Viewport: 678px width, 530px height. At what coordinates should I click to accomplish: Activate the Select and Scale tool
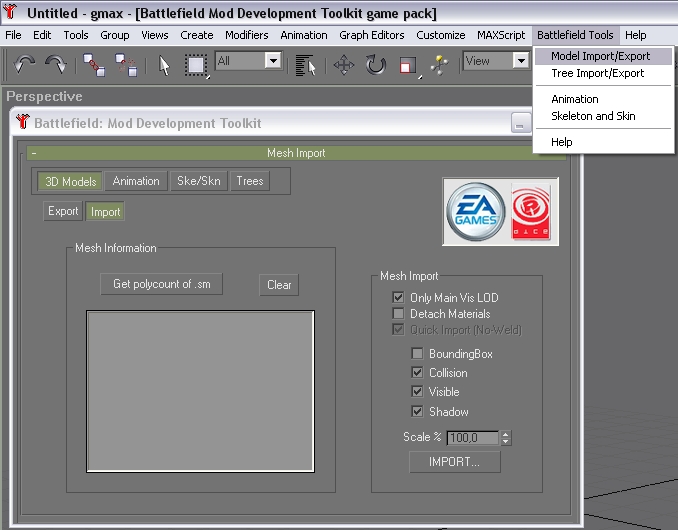coord(408,66)
